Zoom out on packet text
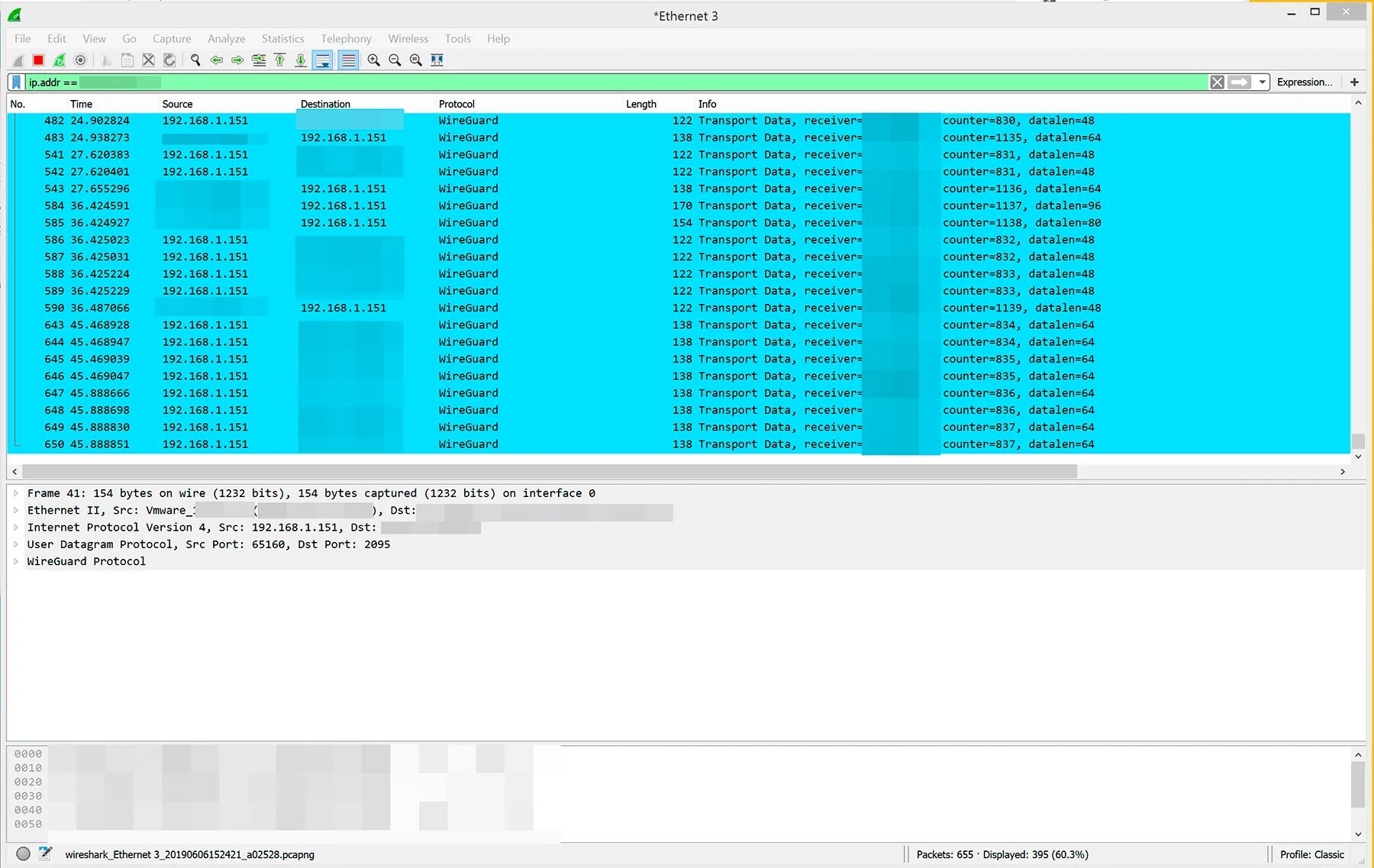This screenshot has width=1374, height=868. click(395, 60)
